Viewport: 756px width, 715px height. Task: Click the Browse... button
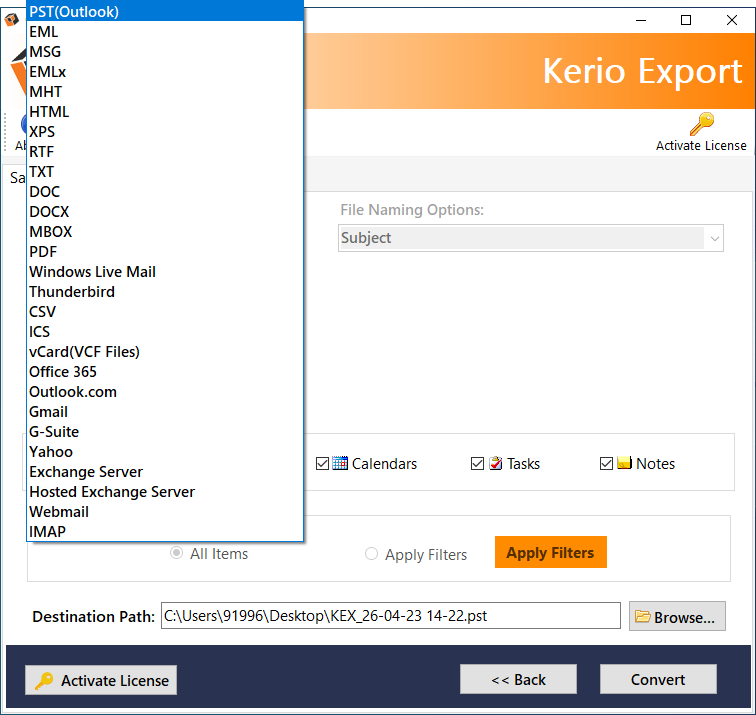click(677, 616)
